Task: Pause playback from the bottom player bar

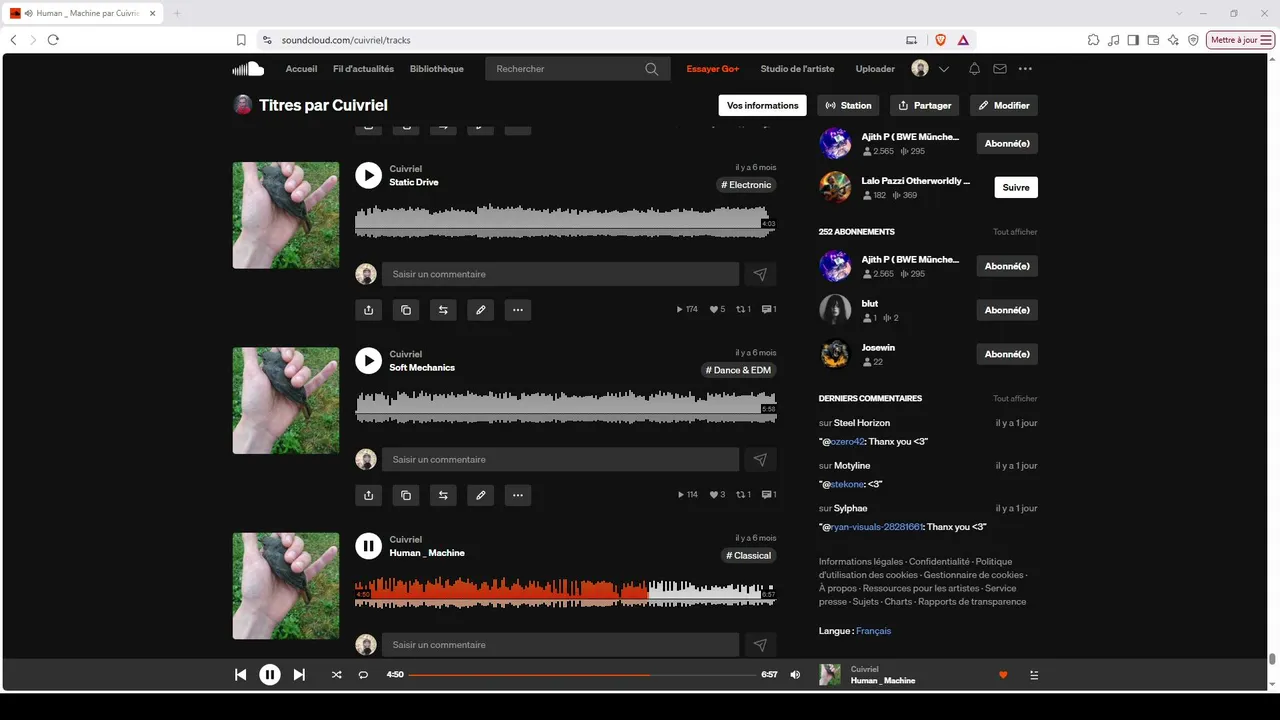Action: point(270,675)
